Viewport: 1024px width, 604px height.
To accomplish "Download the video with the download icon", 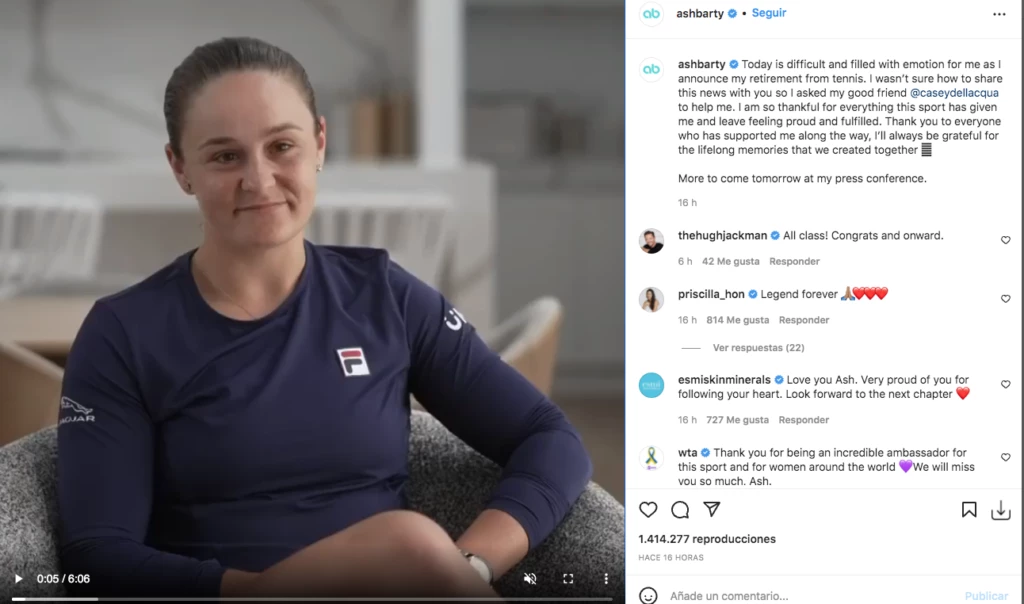I will tap(1000, 510).
